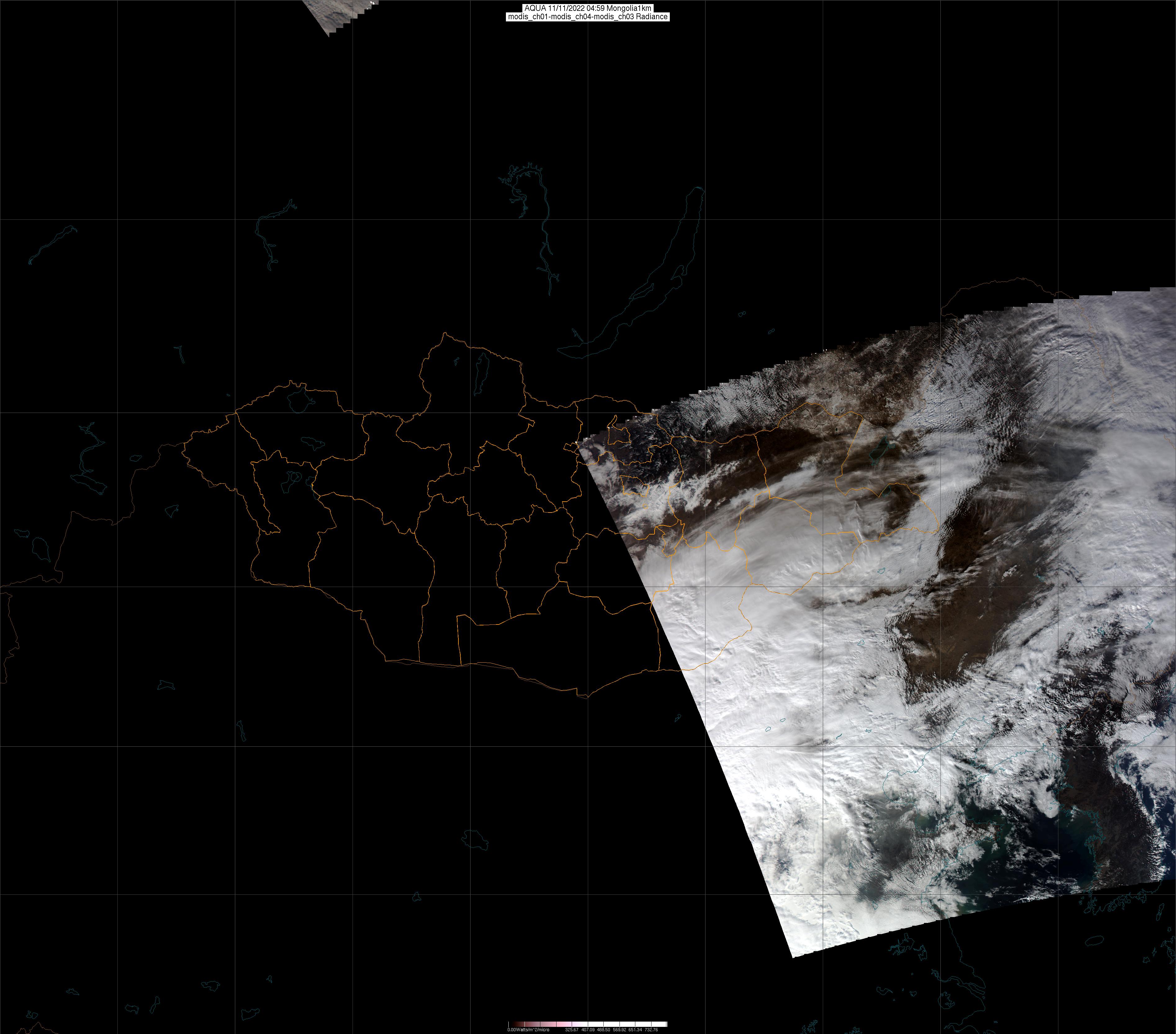
Task: Click the 407.09 tick on the colorbar
Action: tap(588, 1029)
